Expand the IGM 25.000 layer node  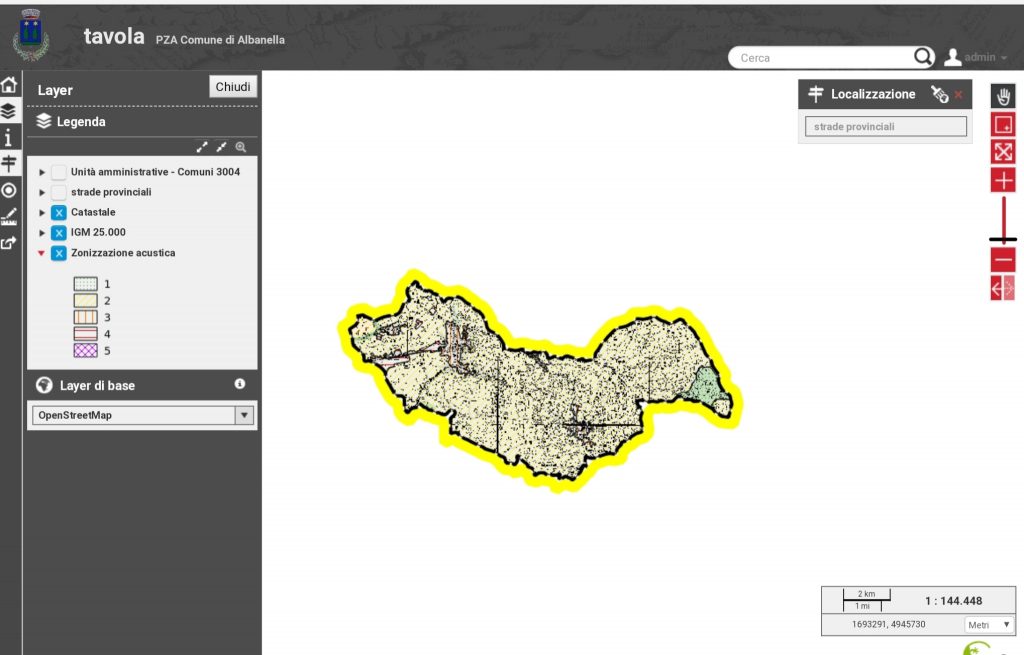click(x=42, y=233)
